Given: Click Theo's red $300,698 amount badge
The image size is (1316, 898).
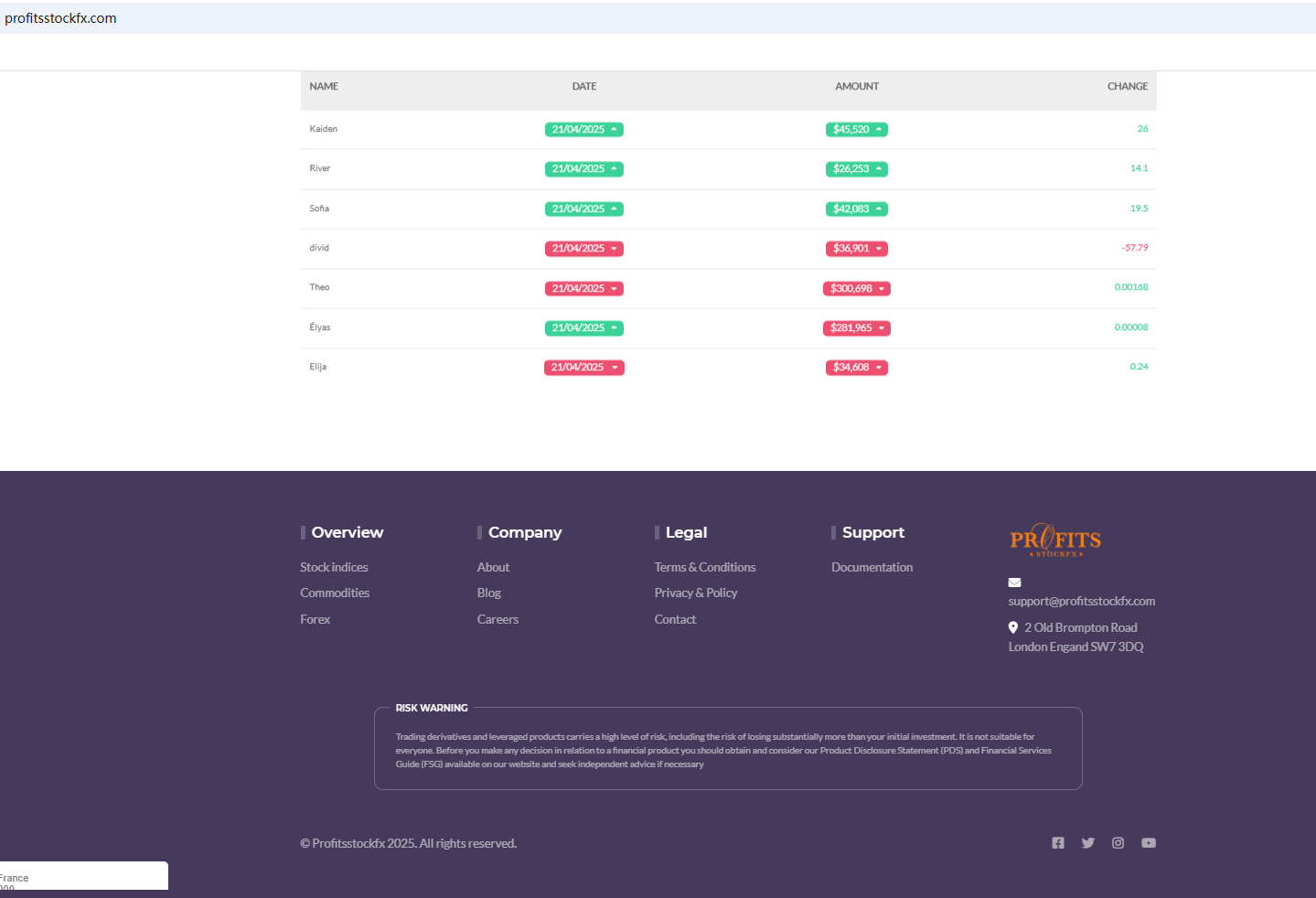Looking at the screenshot, I should (x=856, y=289).
